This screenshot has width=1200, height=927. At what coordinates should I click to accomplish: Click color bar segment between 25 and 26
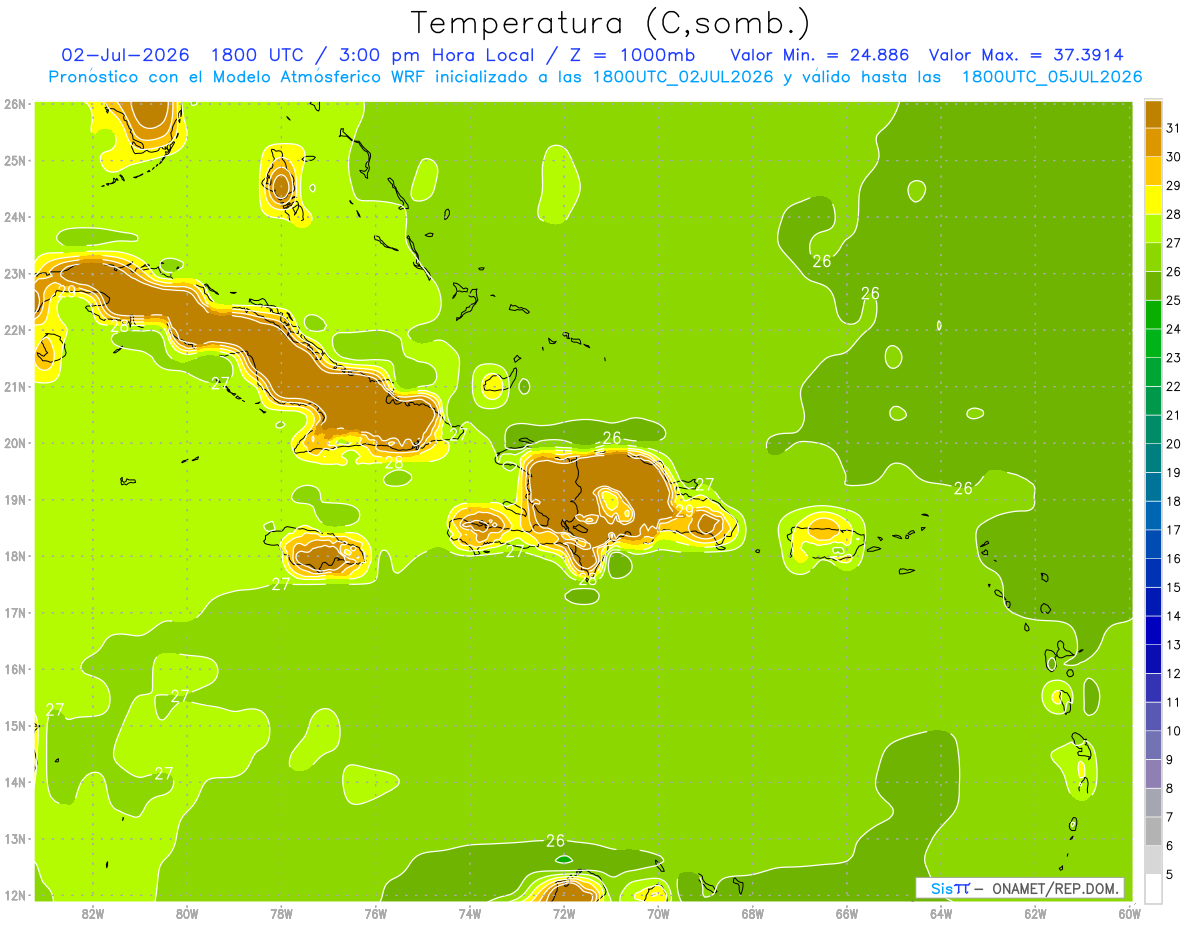pyautogui.click(x=1153, y=286)
